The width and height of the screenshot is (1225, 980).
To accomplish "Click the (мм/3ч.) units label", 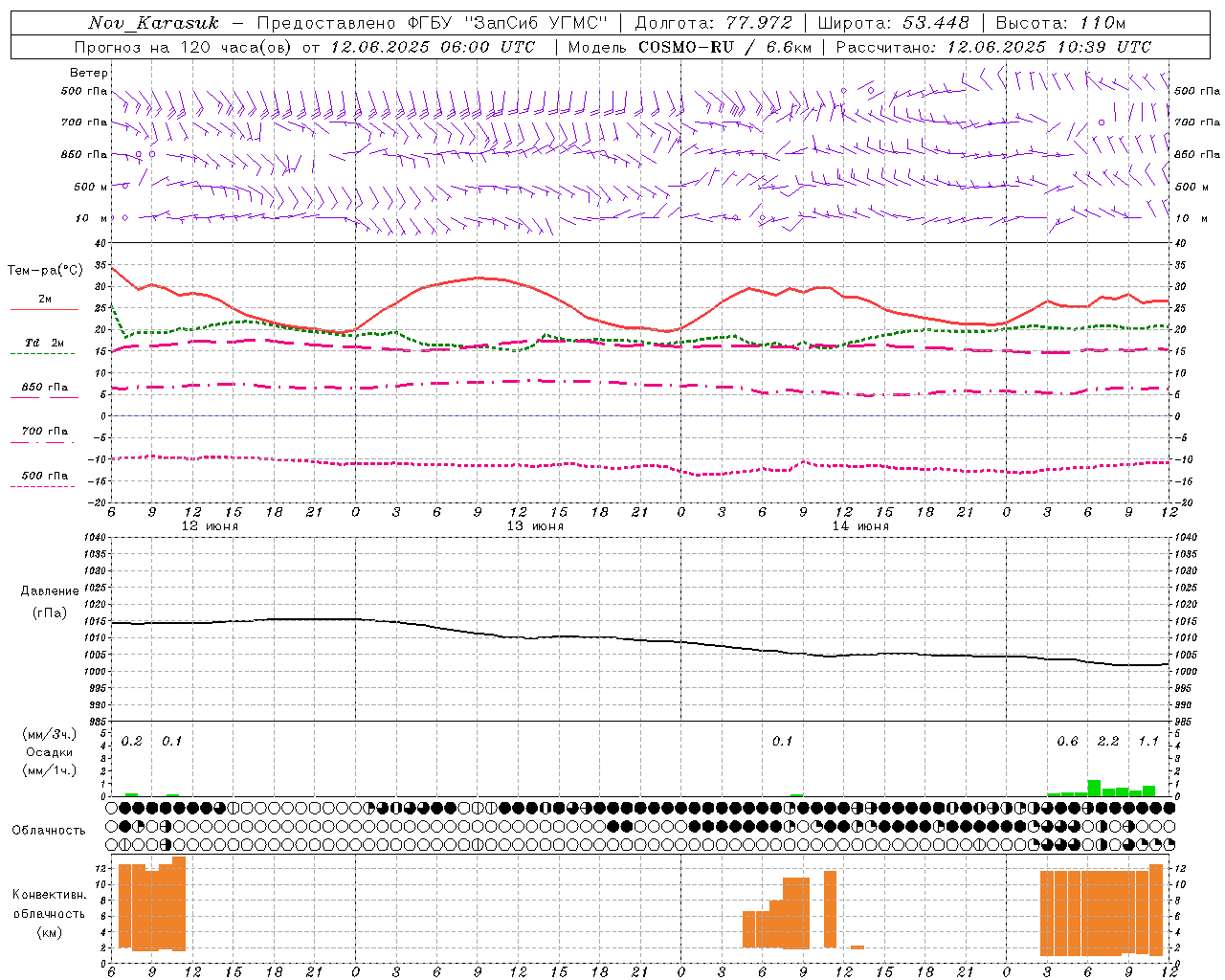I will pos(49,734).
